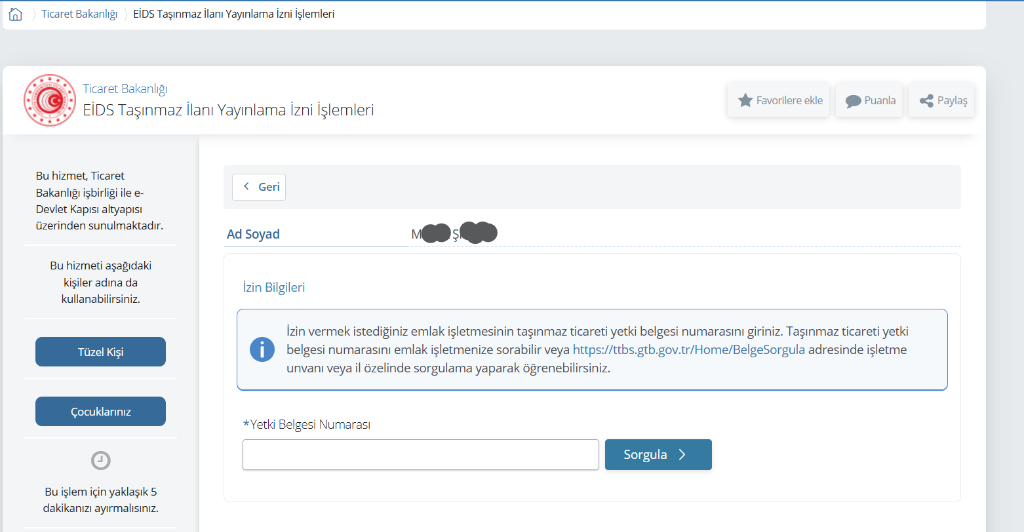The width and height of the screenshot is (1024, 532).
Task: Click EİDS Taşınmaz İlanı breadcrumb text
Action: tap(234, 14)
